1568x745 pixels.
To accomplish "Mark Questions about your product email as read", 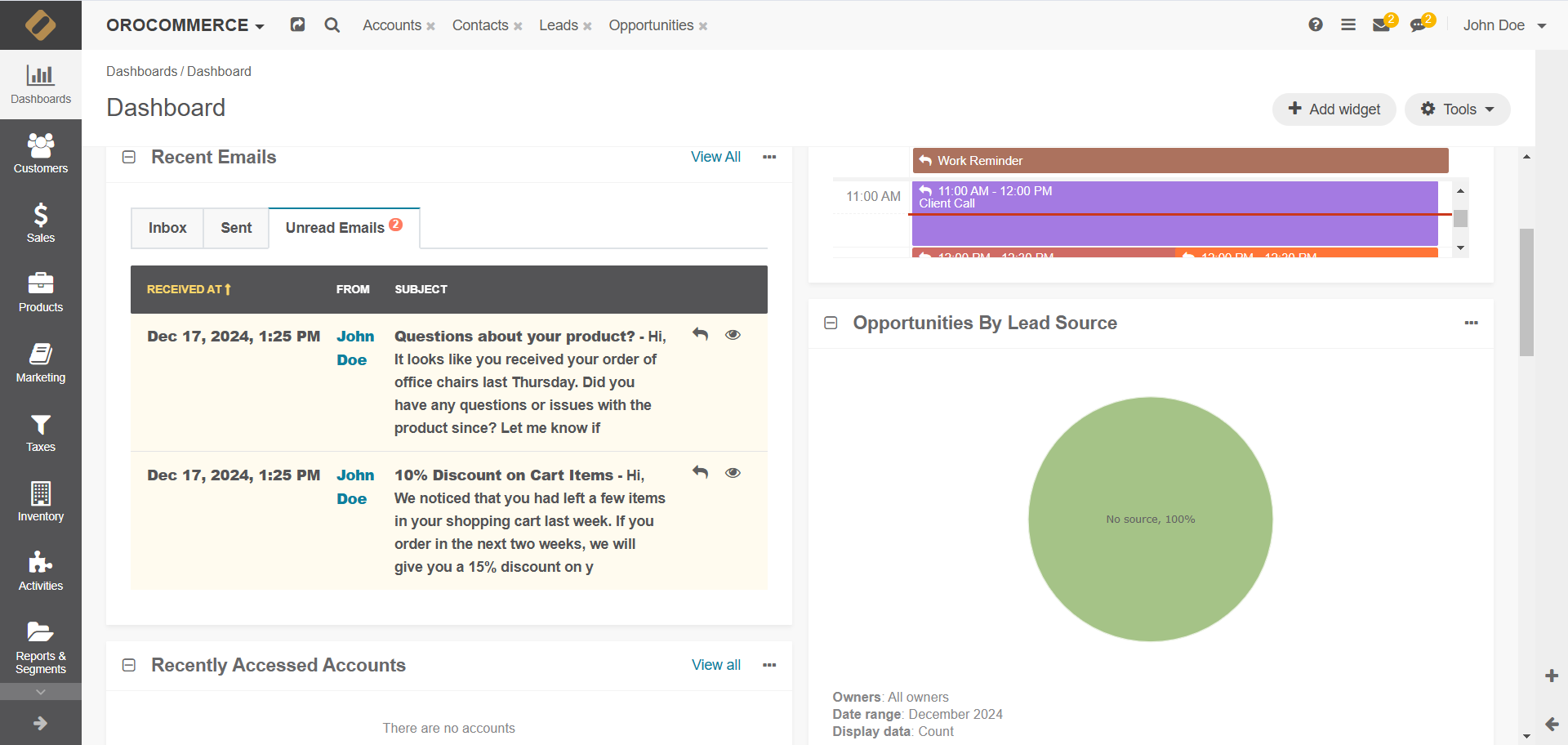I will point(733,334).
